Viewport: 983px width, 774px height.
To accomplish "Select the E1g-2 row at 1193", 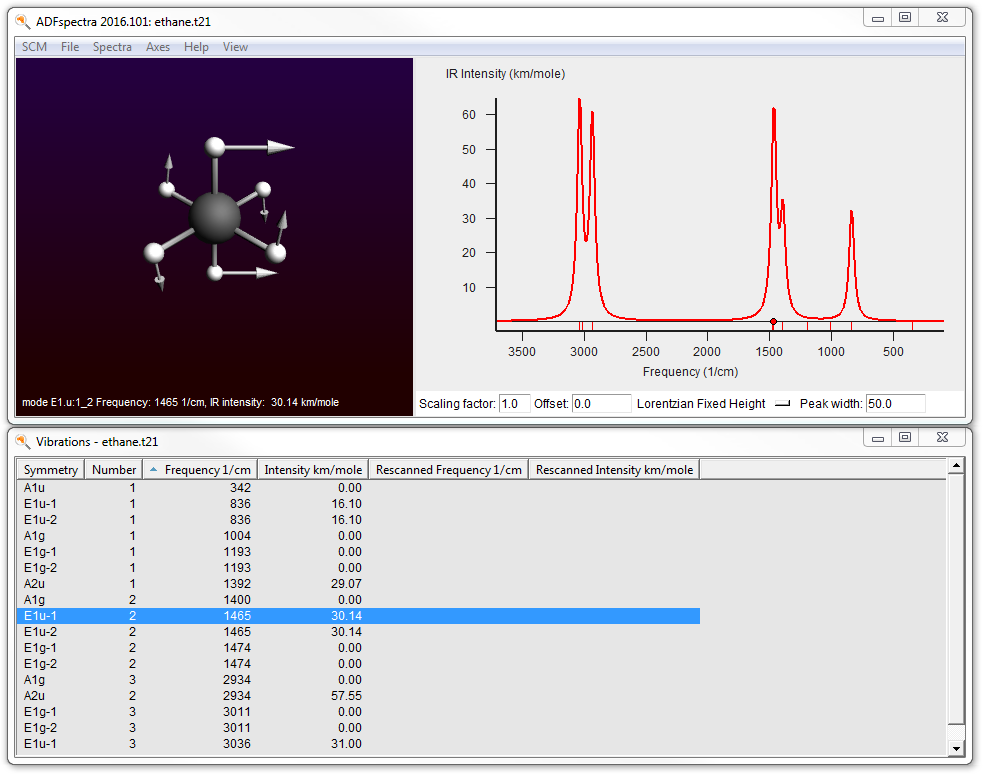I will [x=358, y=568].
